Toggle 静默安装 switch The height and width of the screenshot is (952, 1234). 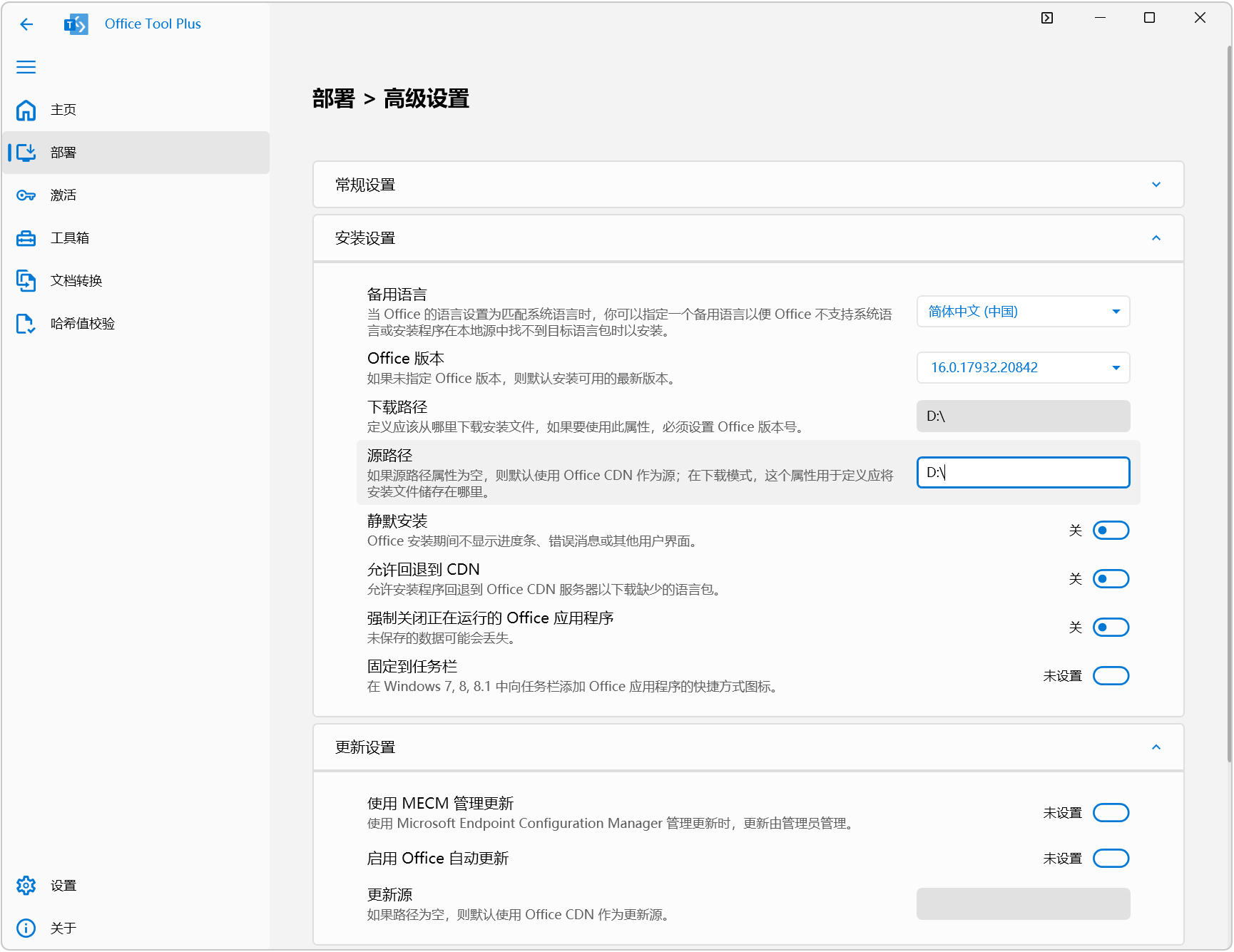click(1111, 531)
